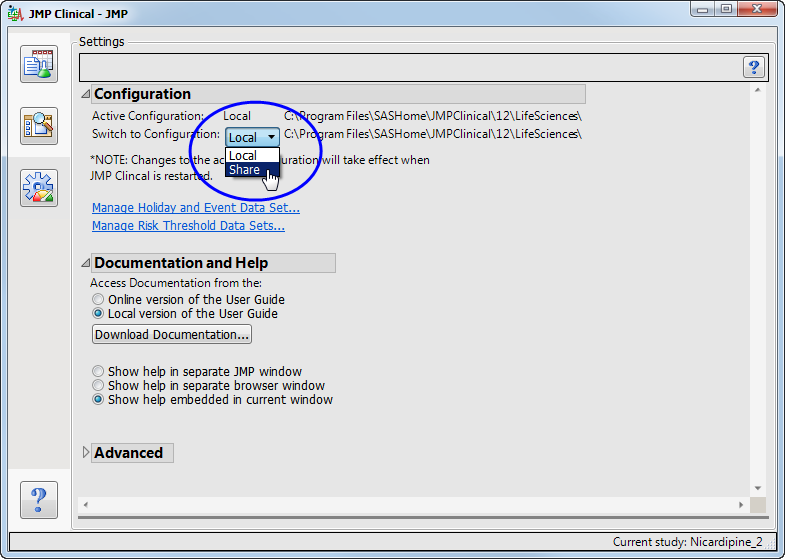Select the Settings gear icon in sidebar
Image resolution: width=785 pixels, height=559 pixels.
[39, 188]
